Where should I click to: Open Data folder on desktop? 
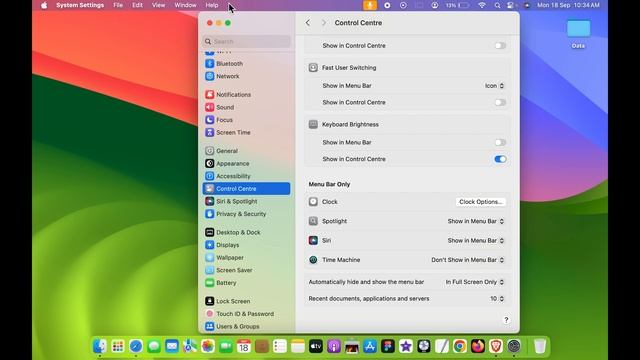(x=578, y=33)
